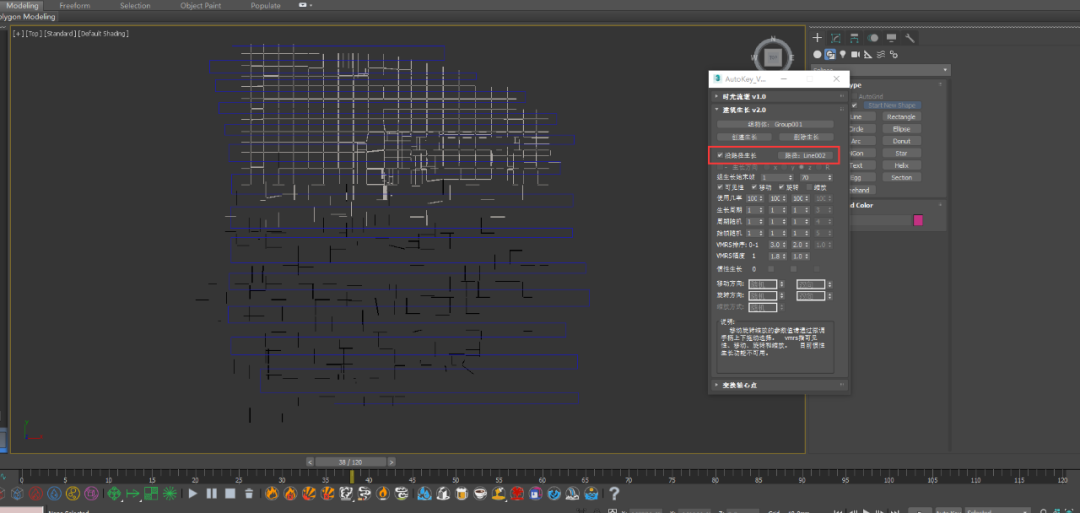This screenshot has width=1080, height=513.
Task: Click the green checkered grid icon
Action: pyautogui.click(x=151, y=493)
